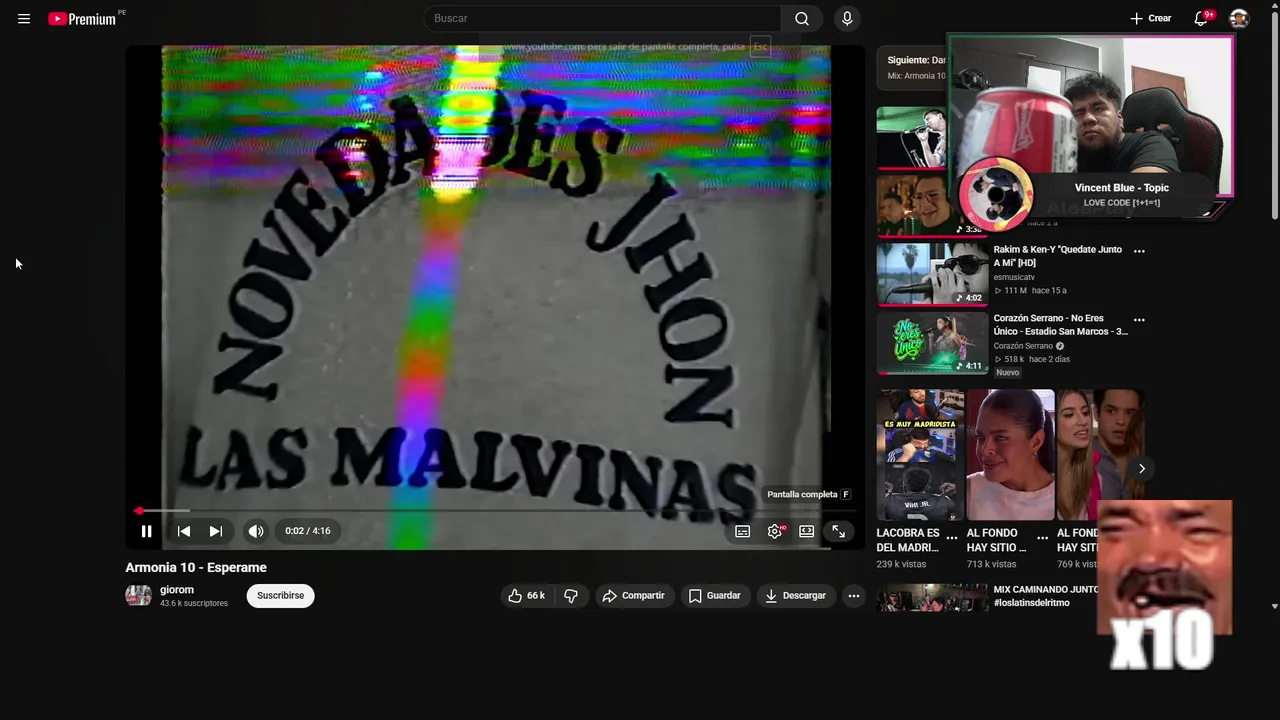Like the video (66 k)
Viewport: 1280px width, 720px height.
(x=526, y=595)
